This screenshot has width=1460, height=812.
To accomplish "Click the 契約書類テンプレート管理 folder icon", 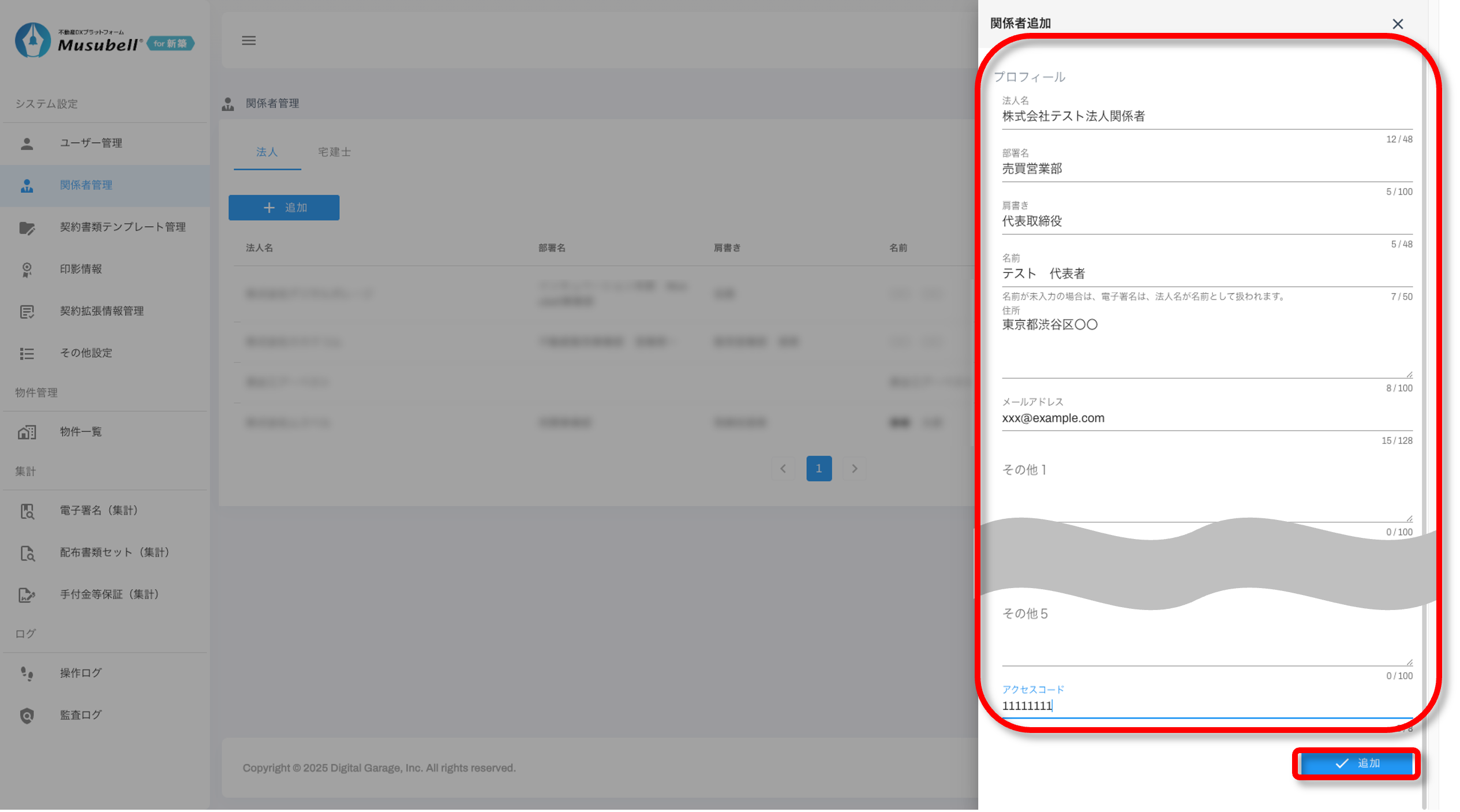I will click(27, 227).
